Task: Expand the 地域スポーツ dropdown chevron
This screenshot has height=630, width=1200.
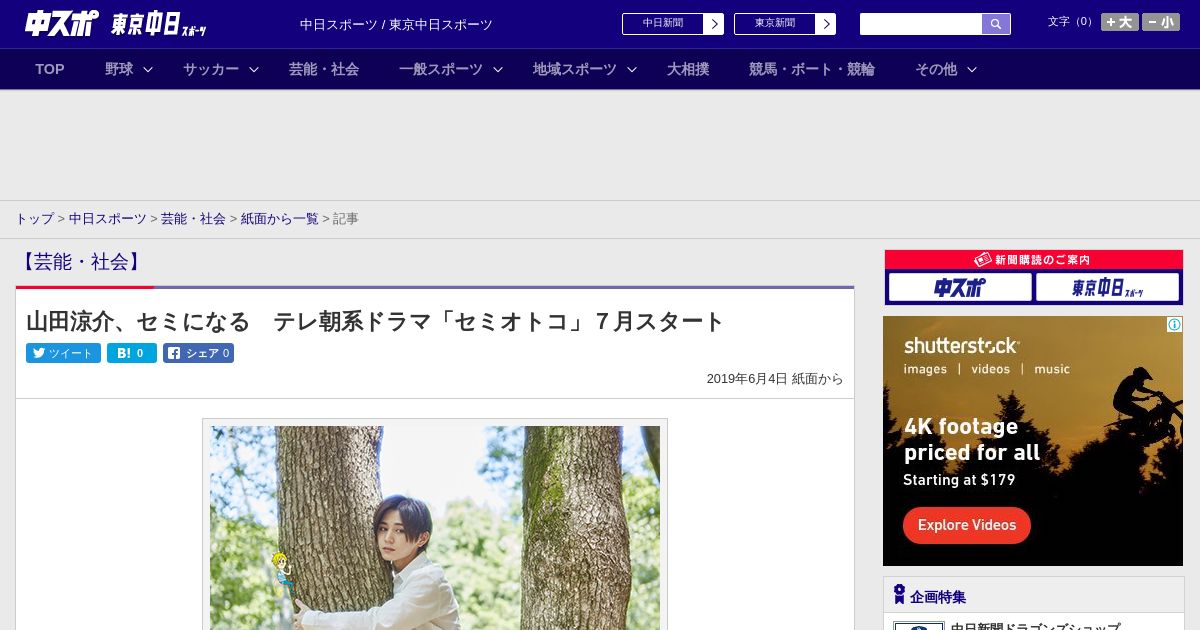Action: 631,69
